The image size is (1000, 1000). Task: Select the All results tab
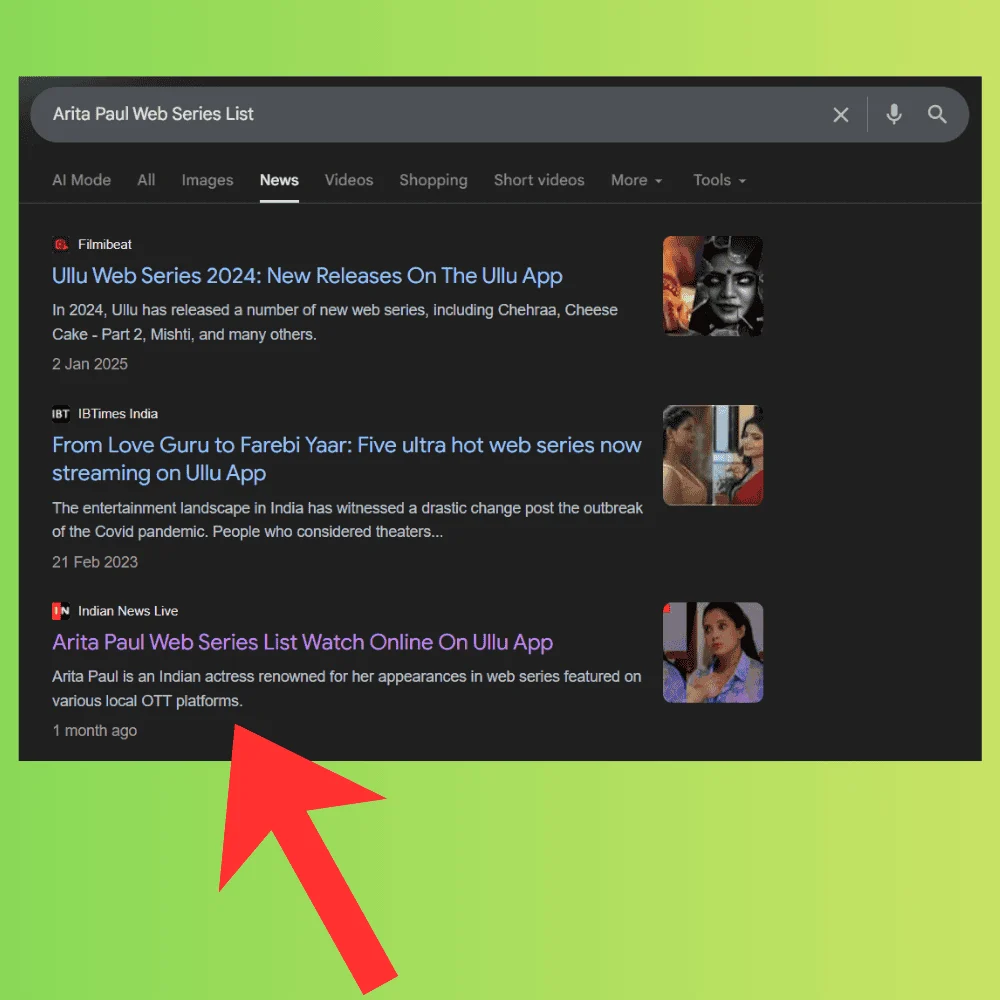(146, 180)
